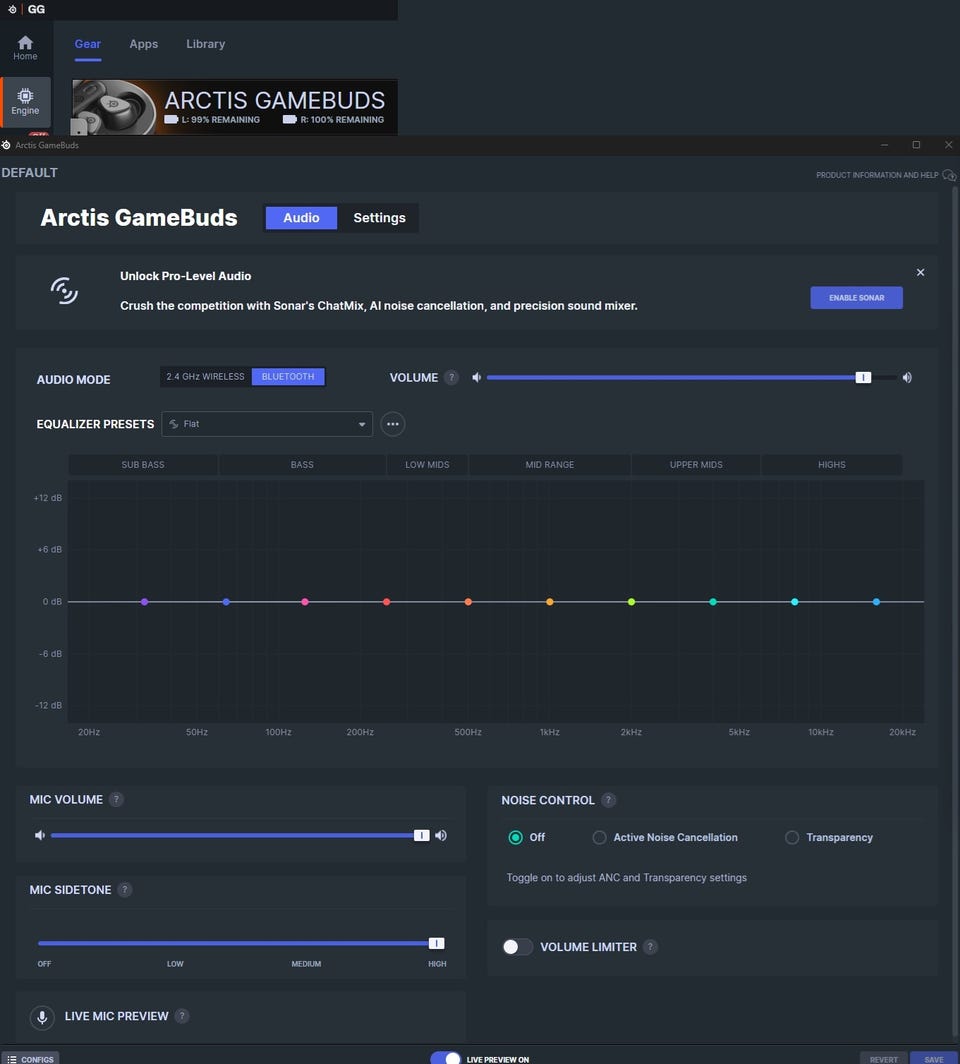960x1064 pixels.
Task: Select the lime green EQ point at 2kHz
Action: coord(632,602)
